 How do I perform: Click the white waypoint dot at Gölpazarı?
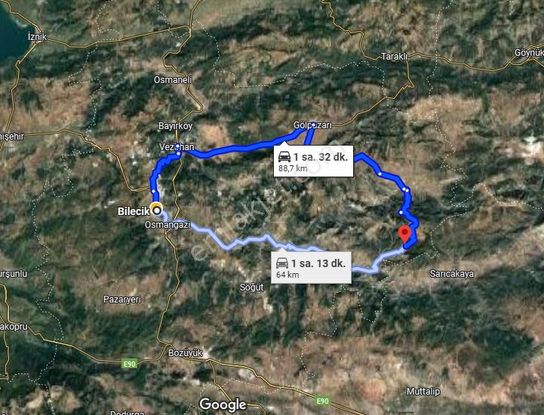click(313, 124)
